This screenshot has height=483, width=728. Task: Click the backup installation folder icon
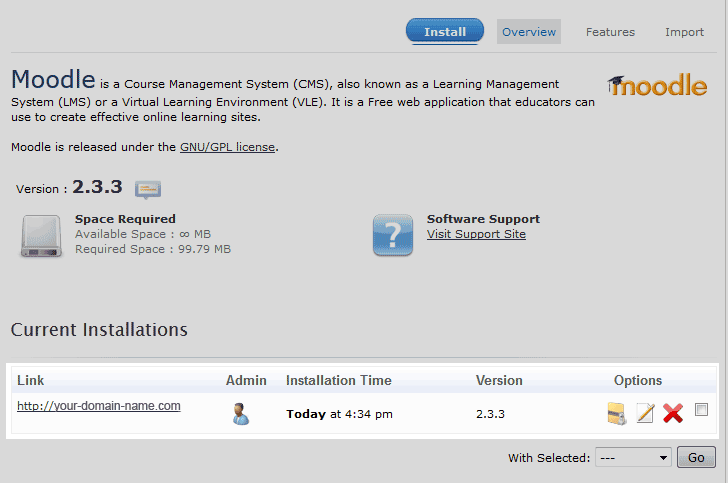click(x=616, y=413)
